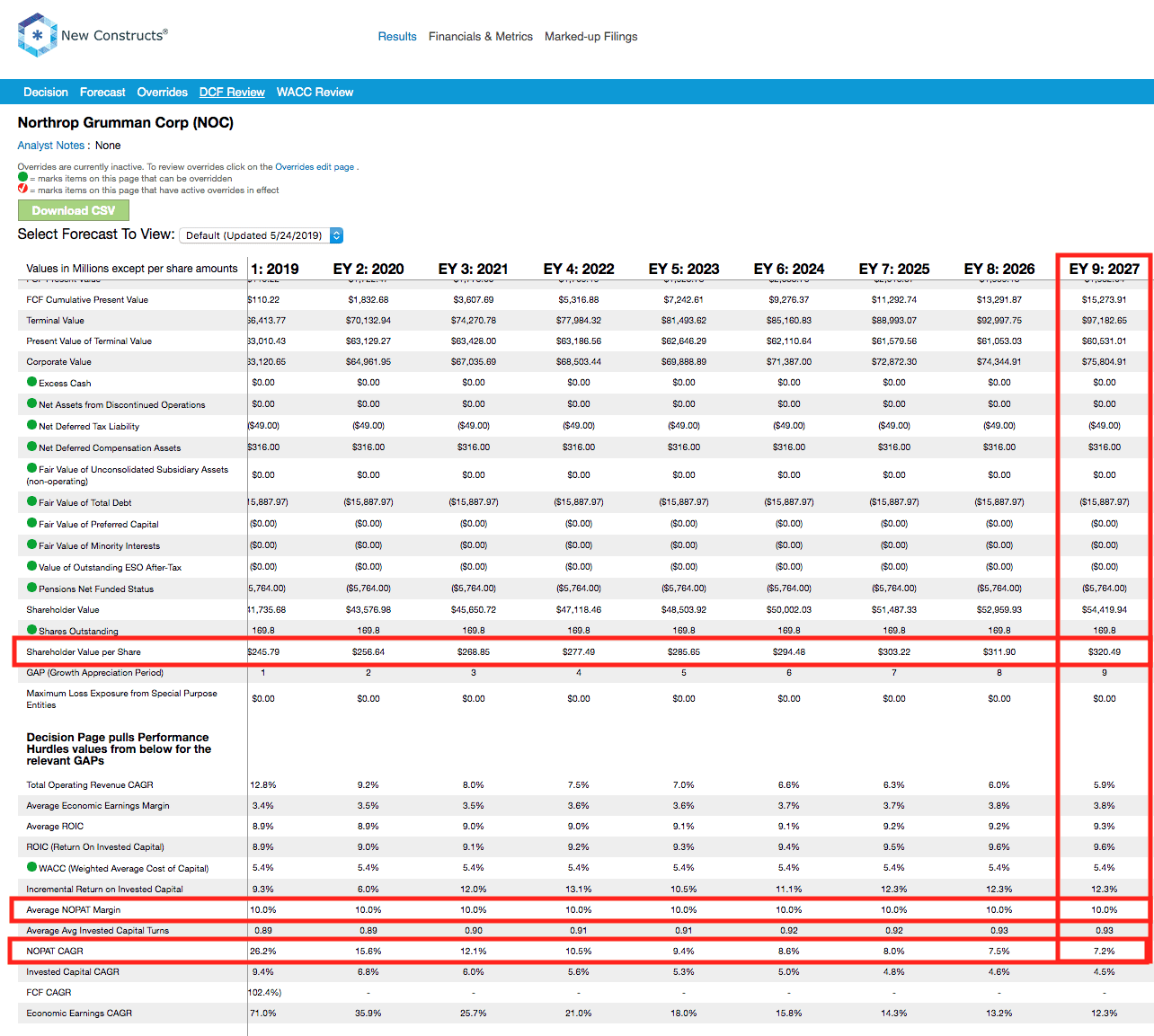This screenshot has height=1036, width=1154.
Task: Click the EY 9: 2027 column header
Action: tap(1105, 269)
